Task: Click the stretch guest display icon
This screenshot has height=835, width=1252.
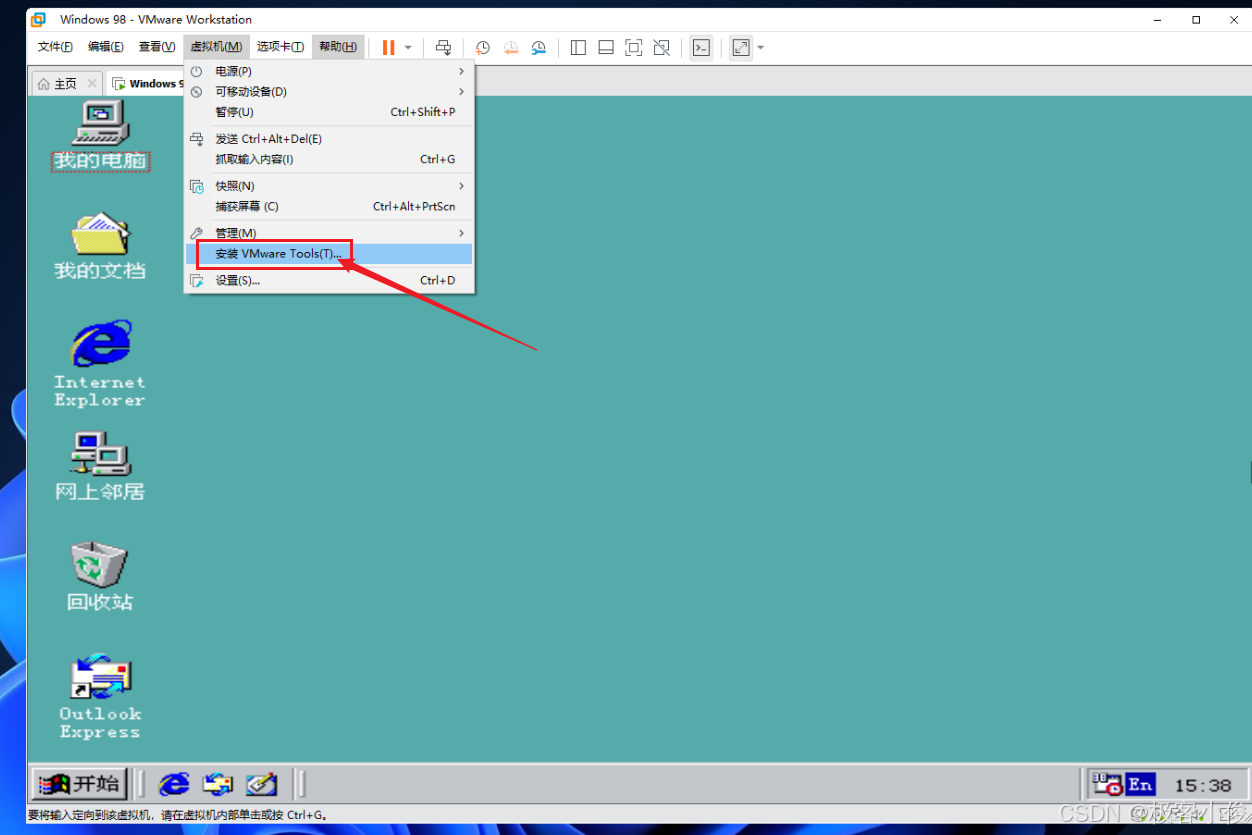Action: pos(740,47)
